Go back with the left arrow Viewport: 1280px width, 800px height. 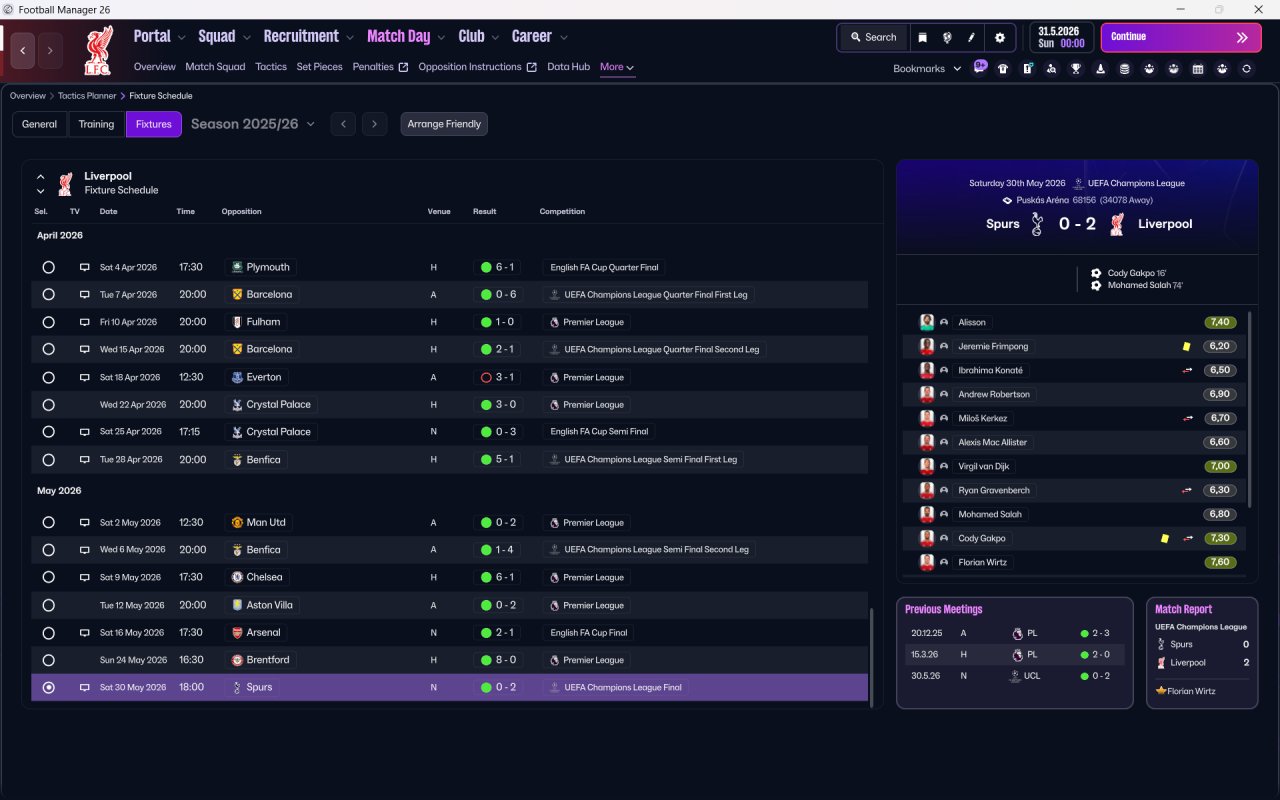pos(23,50)
